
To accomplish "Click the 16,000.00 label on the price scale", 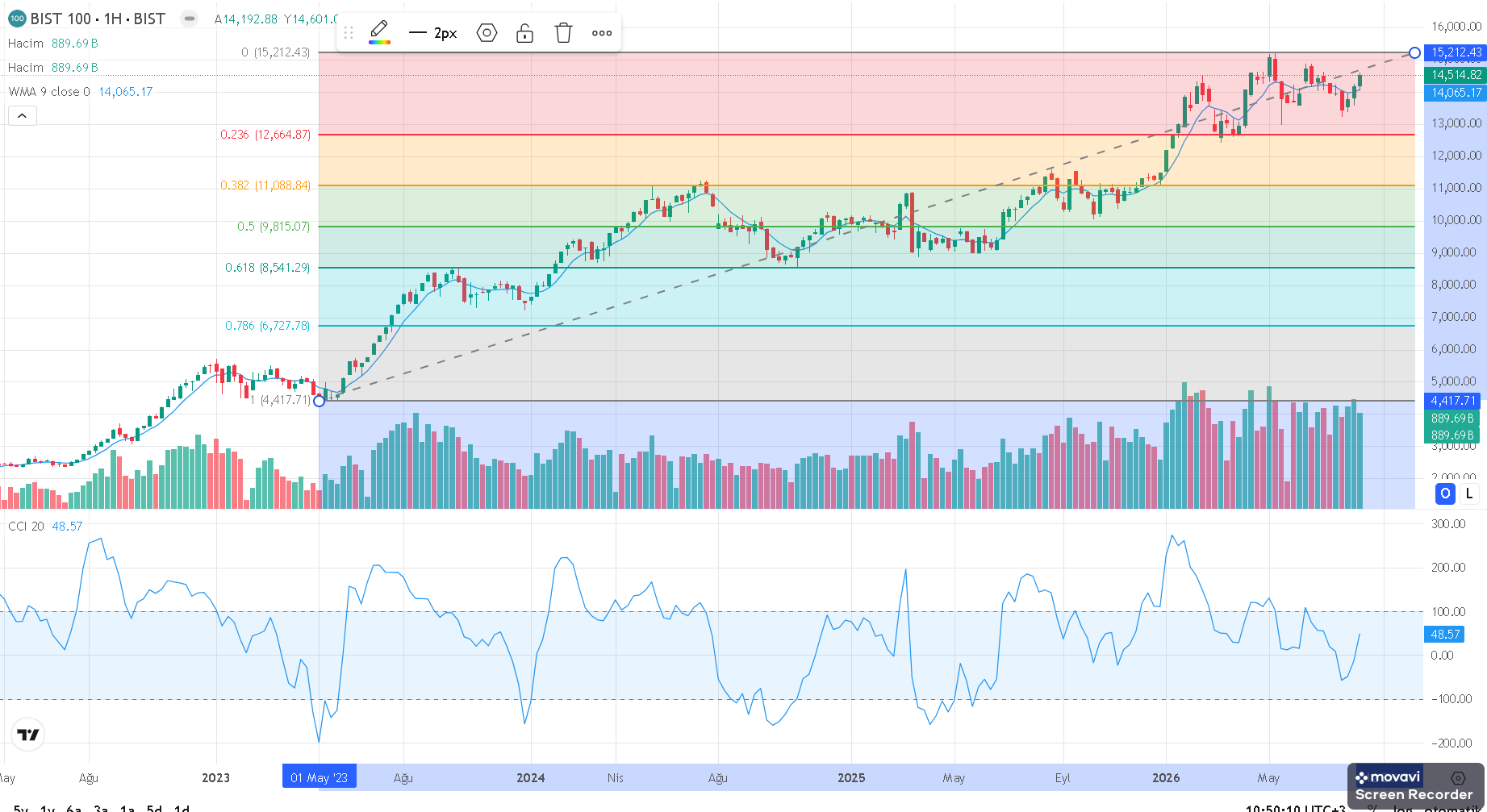I will click(x=1456, y=27).
